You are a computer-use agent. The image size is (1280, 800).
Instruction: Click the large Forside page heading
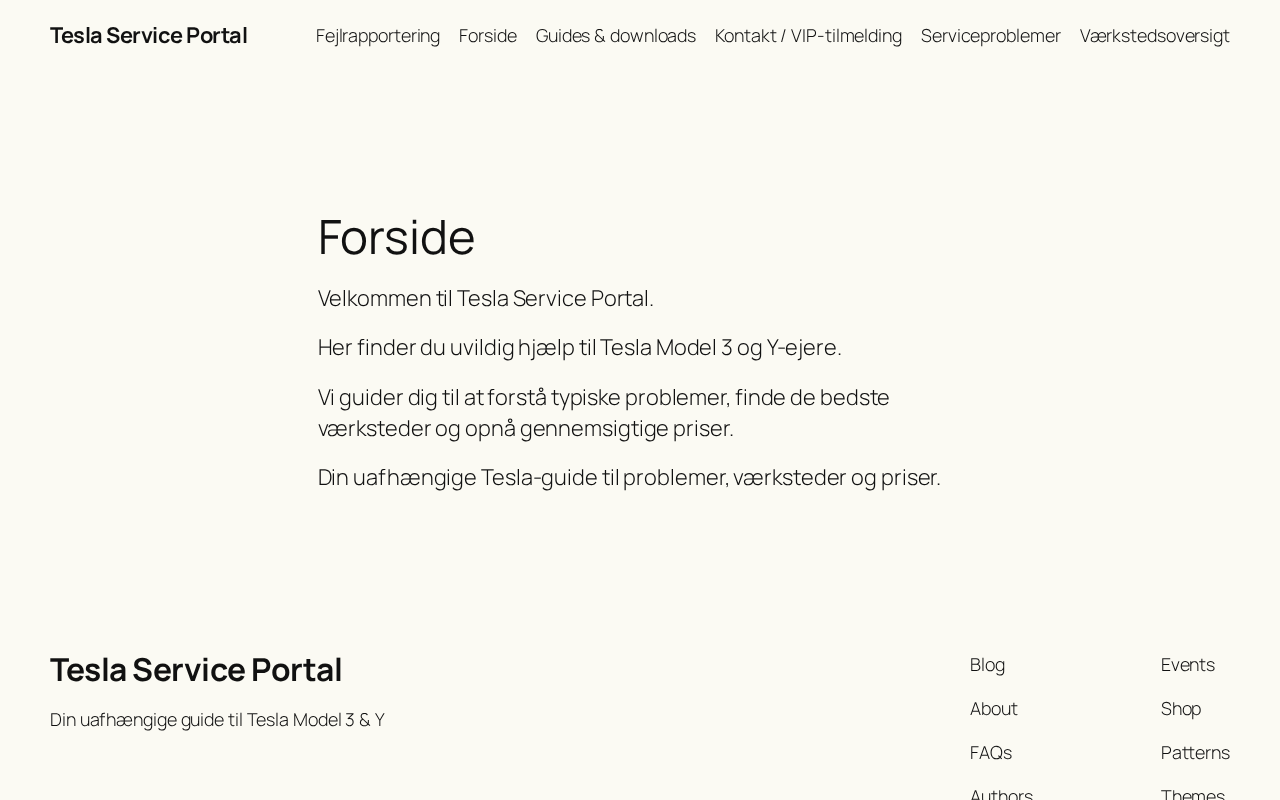(x=396, y=237)
